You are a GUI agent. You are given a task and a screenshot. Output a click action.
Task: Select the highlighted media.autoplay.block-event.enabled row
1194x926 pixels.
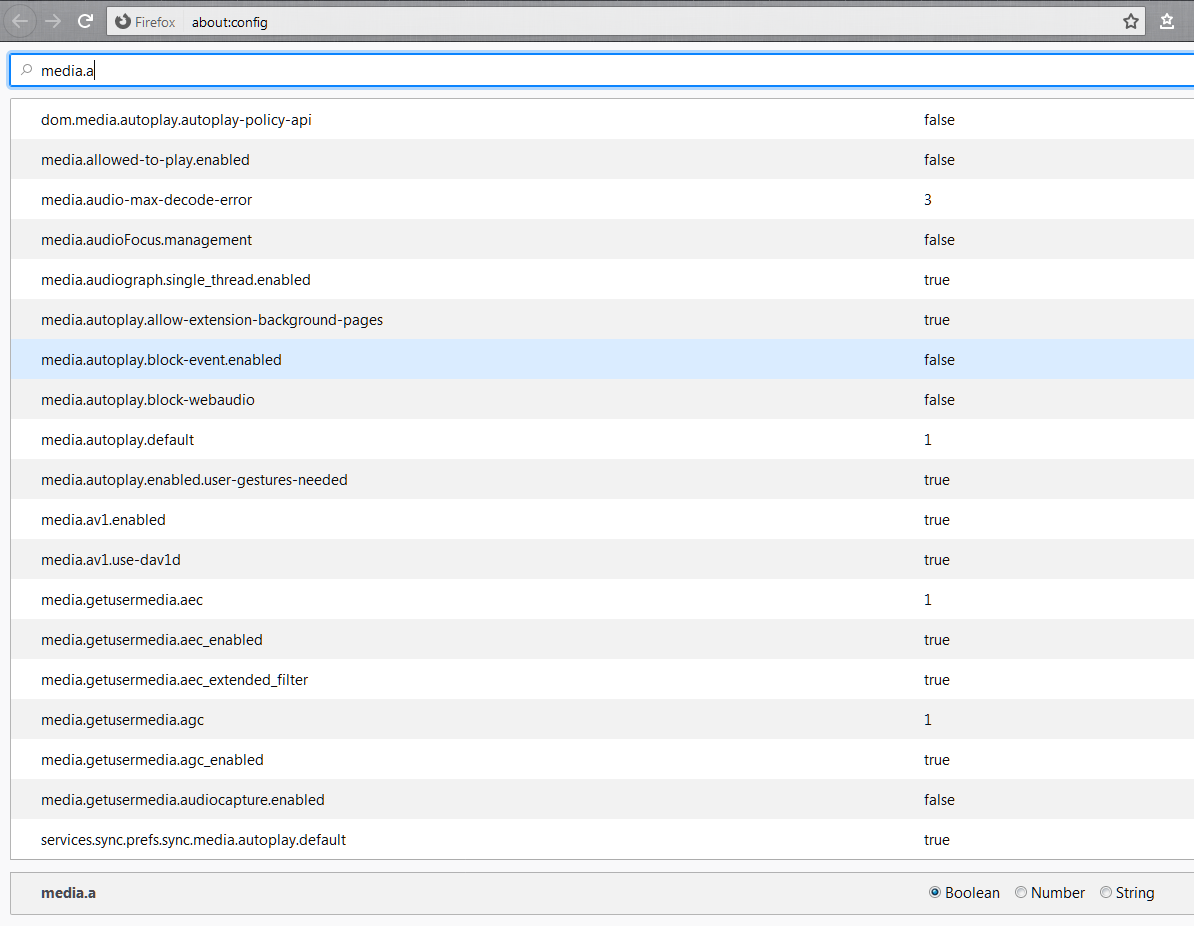coord(161,359)
